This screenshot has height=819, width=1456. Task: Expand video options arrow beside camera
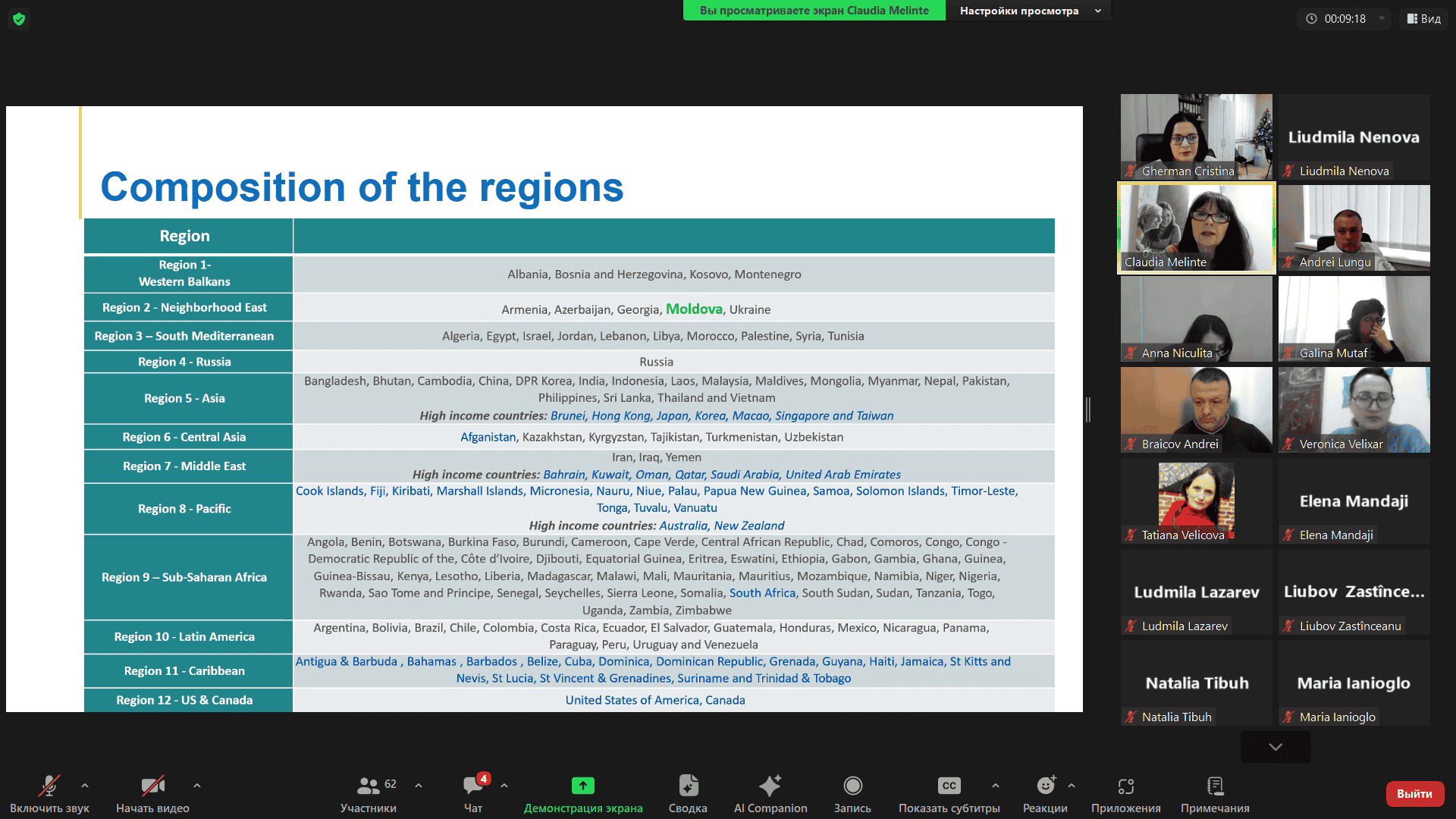(197, 786)
